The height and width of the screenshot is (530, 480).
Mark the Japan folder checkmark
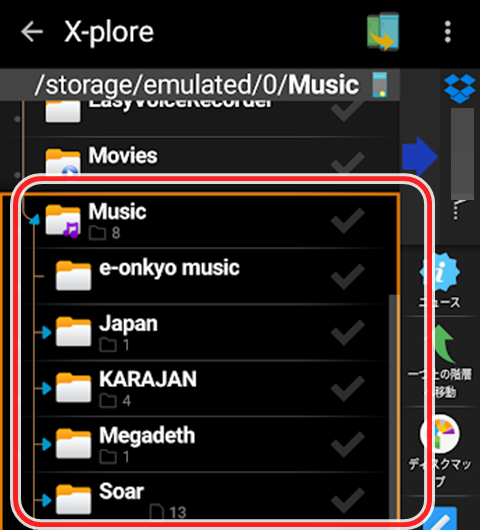[348, 333]
